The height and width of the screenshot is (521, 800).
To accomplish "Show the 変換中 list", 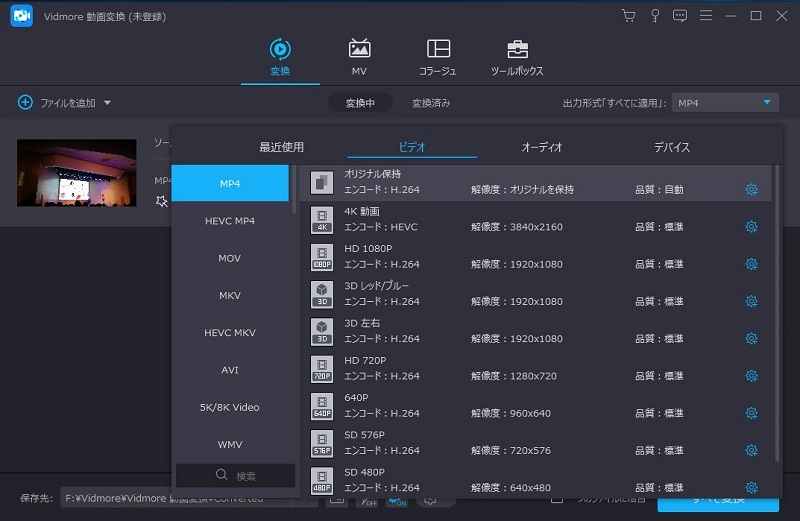I will click(x=360, y=103).
